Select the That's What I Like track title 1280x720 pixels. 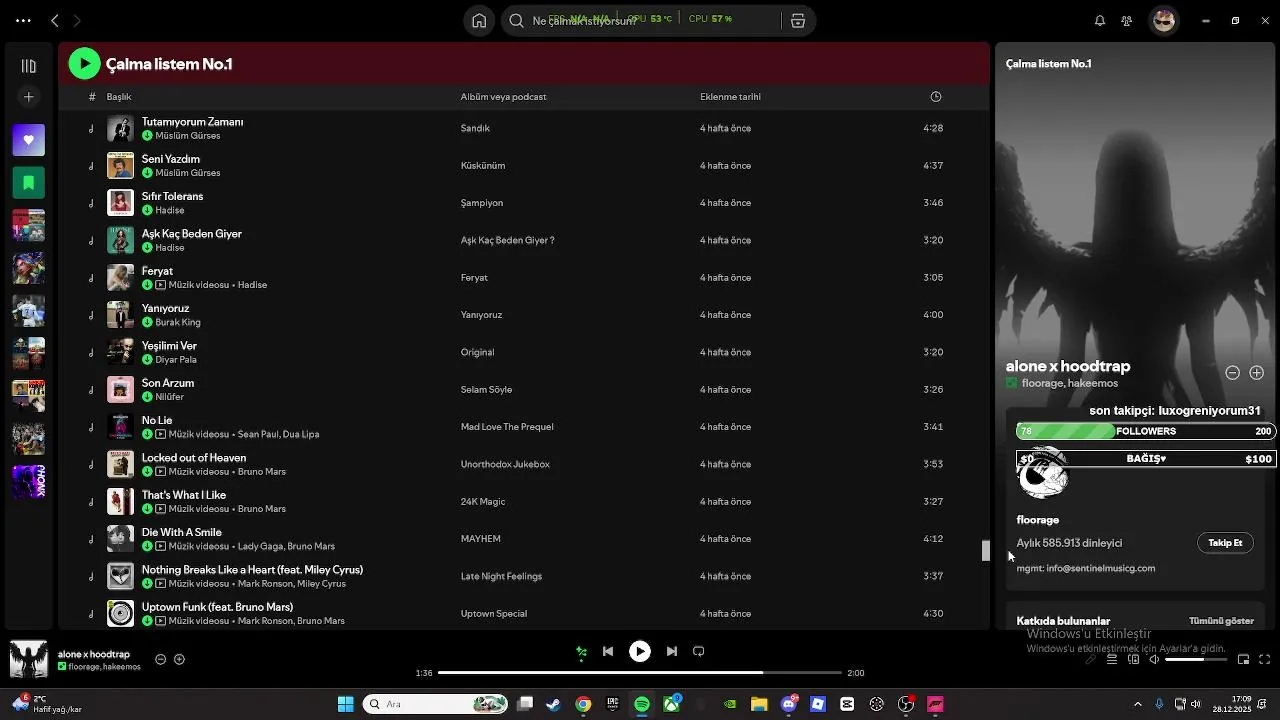coord(184,495)
